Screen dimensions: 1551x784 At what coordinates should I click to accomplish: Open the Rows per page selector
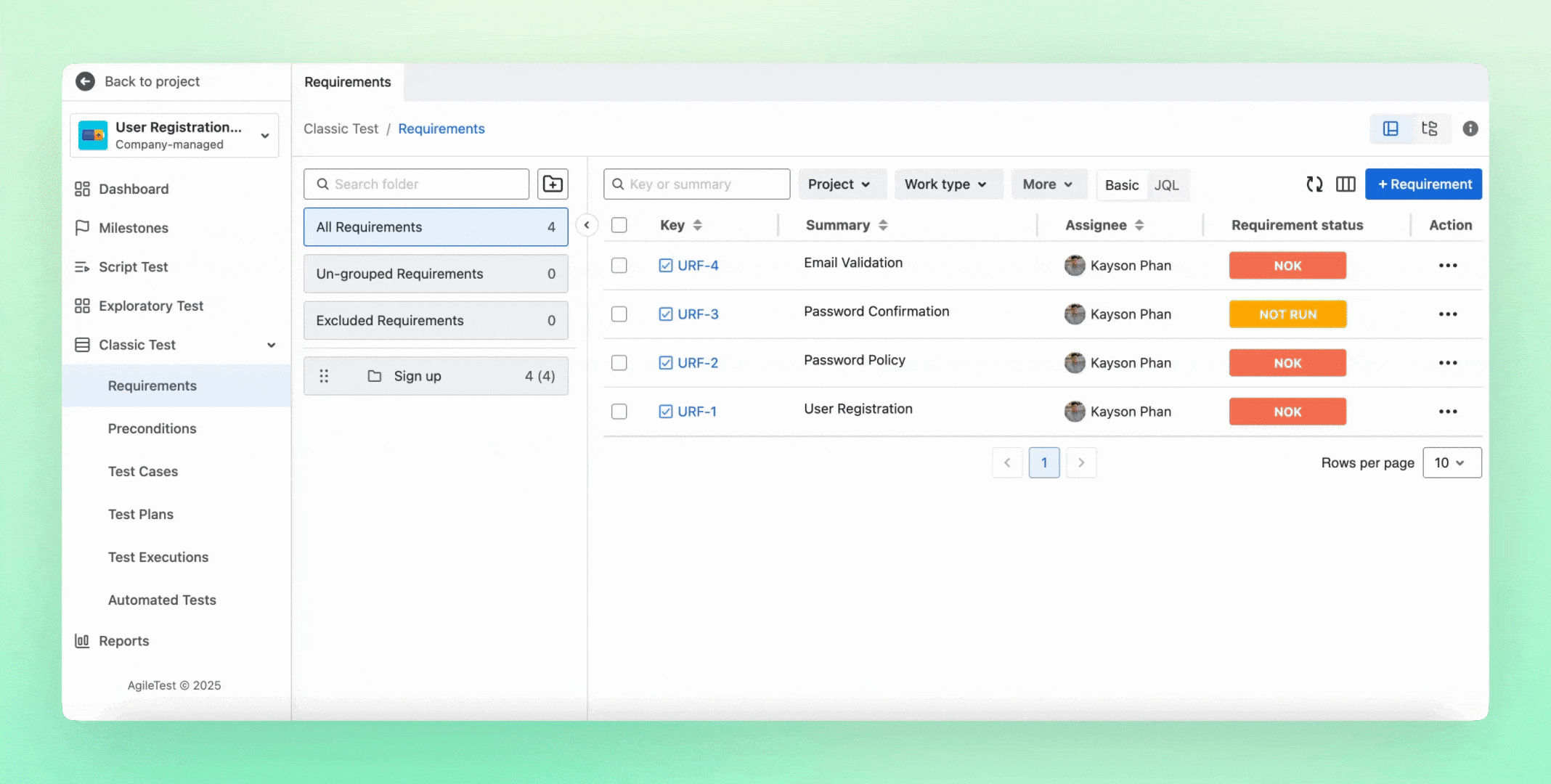click(1451, 462)
